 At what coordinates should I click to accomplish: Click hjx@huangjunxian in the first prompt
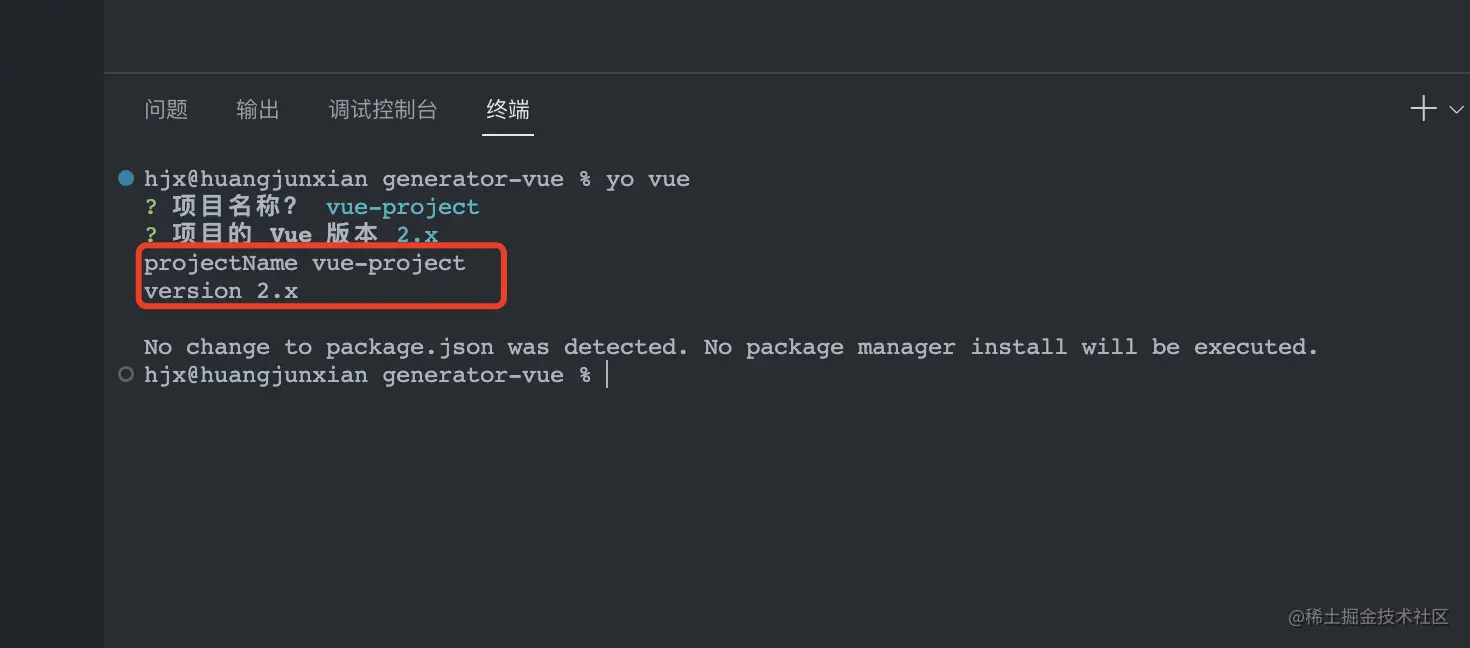[x=256, y=180]
